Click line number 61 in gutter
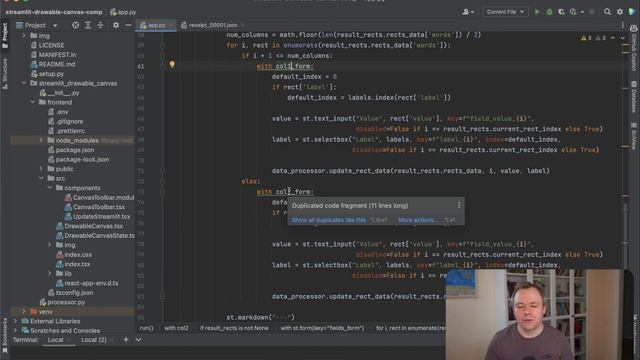This screenshot has height=360, width=640. point(141,66)
